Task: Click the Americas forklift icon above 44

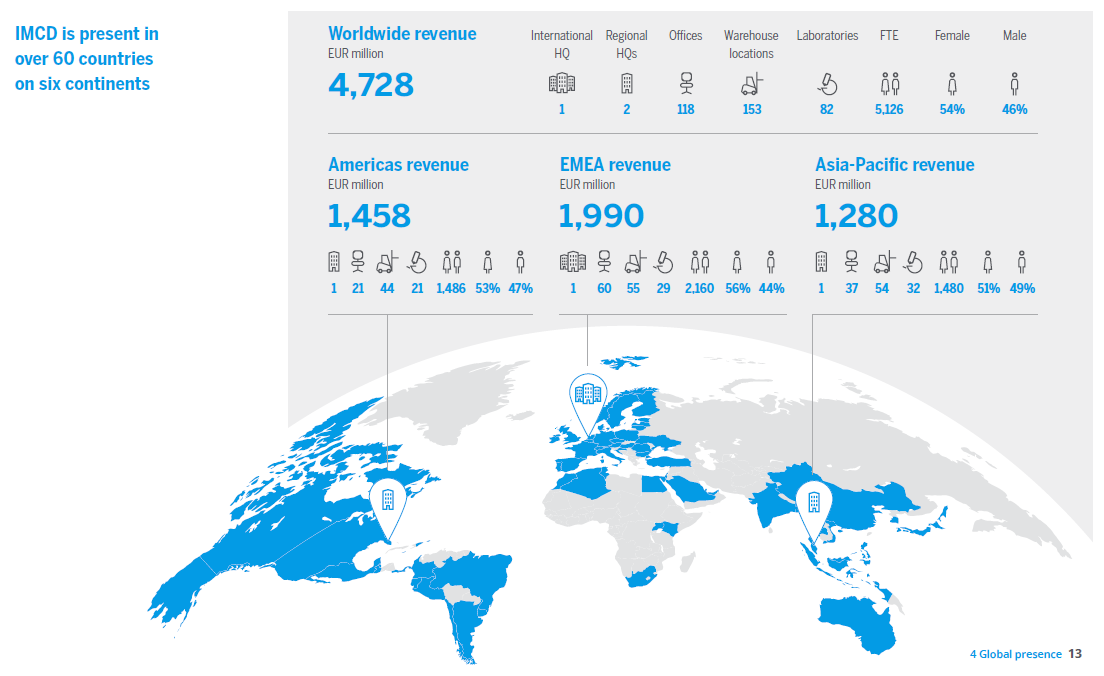Action: click(387, 262)
